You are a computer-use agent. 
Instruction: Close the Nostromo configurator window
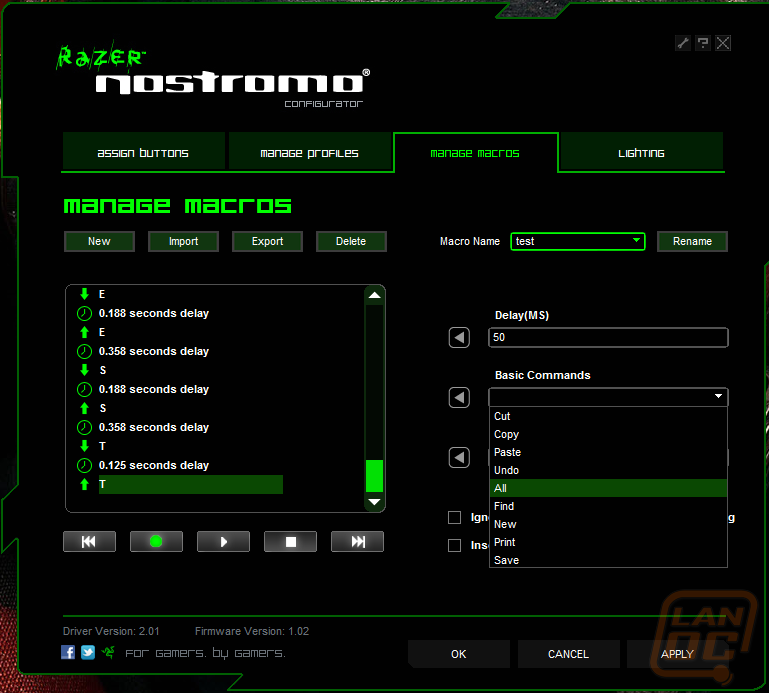[723, 43]
